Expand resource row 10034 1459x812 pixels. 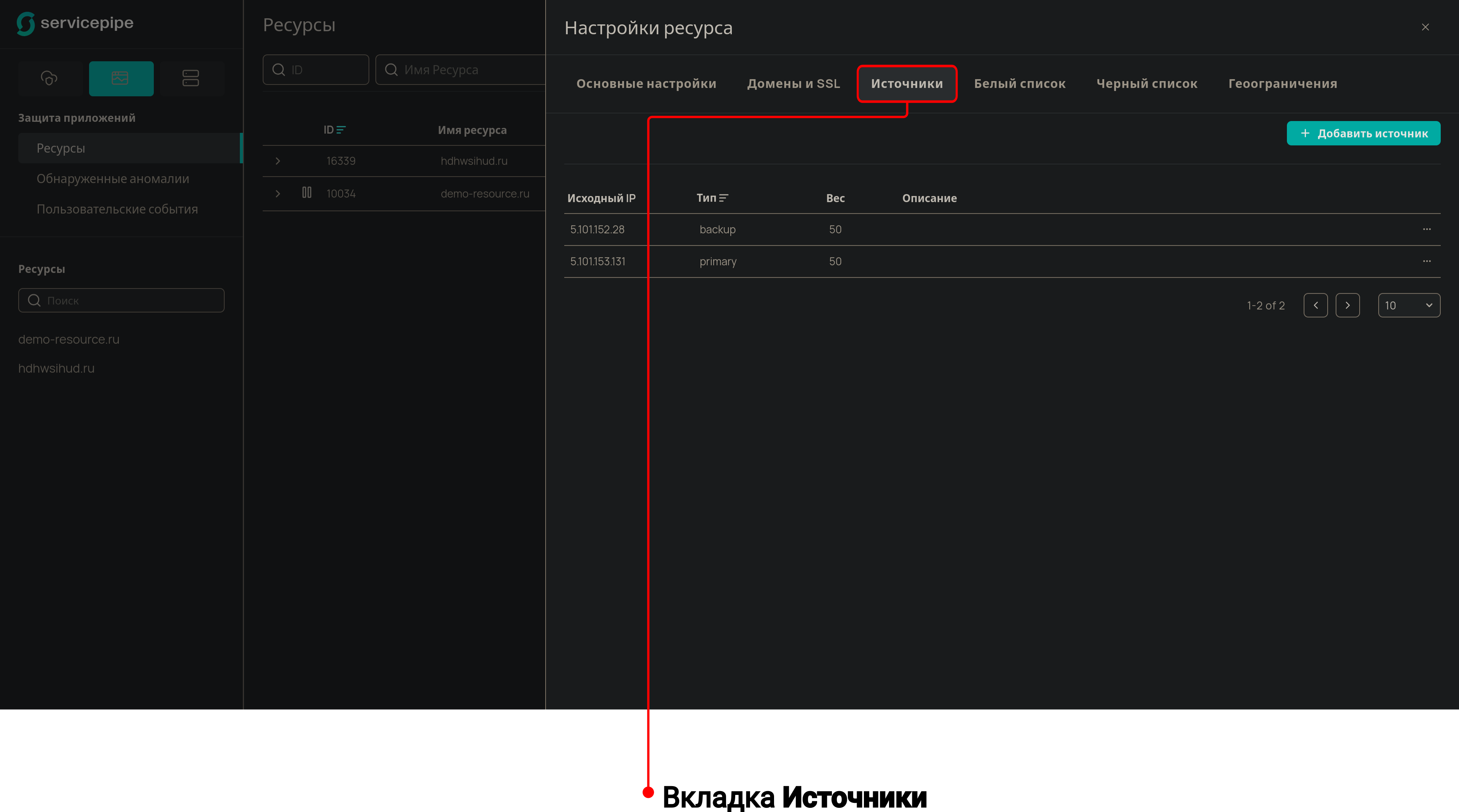278,194
